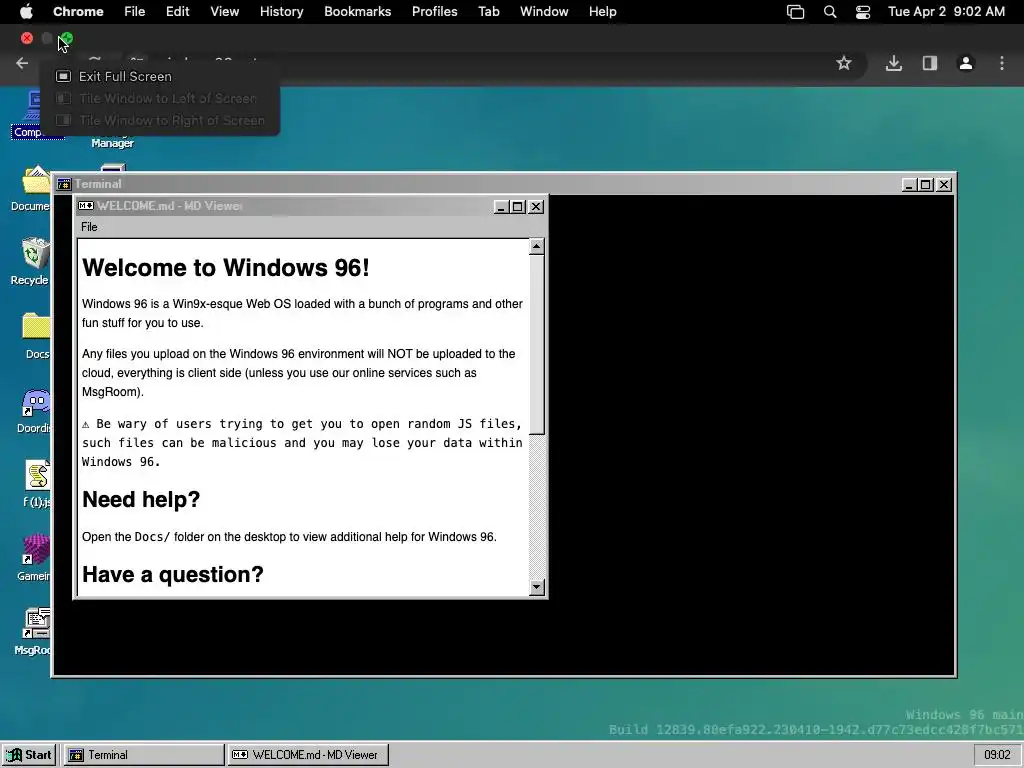
Task: Click the 'Have a question?' heading
Action: tap(173, 575)
